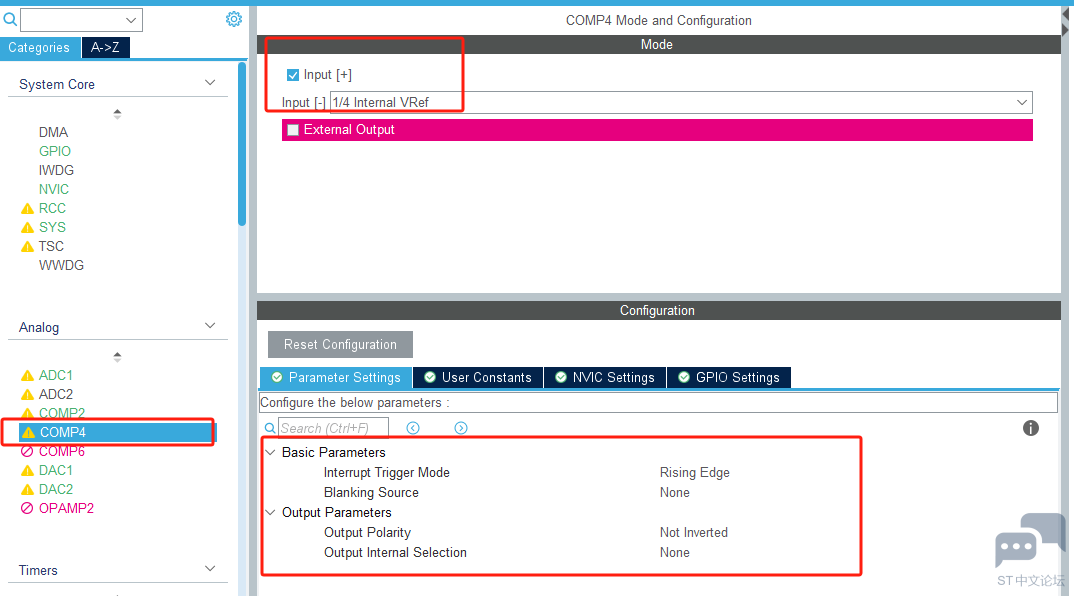Select OPAMP2 peripheral

66,508
